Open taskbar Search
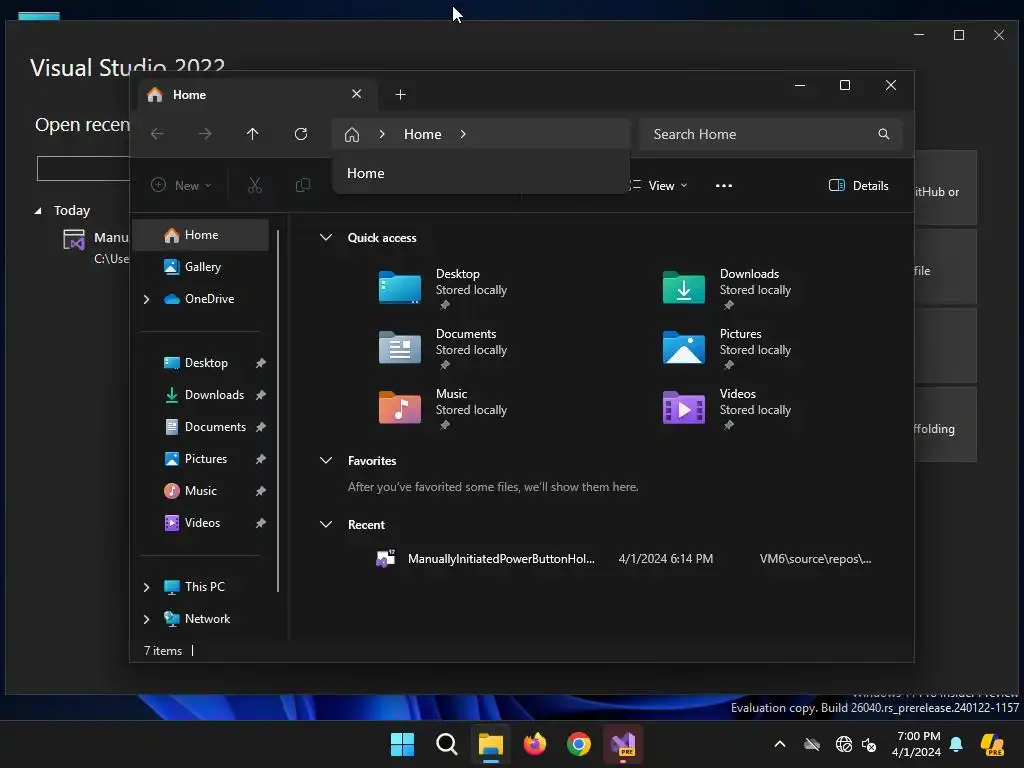Image resolution: width=1024 pixels, height=768 pixels. point(447,744)
